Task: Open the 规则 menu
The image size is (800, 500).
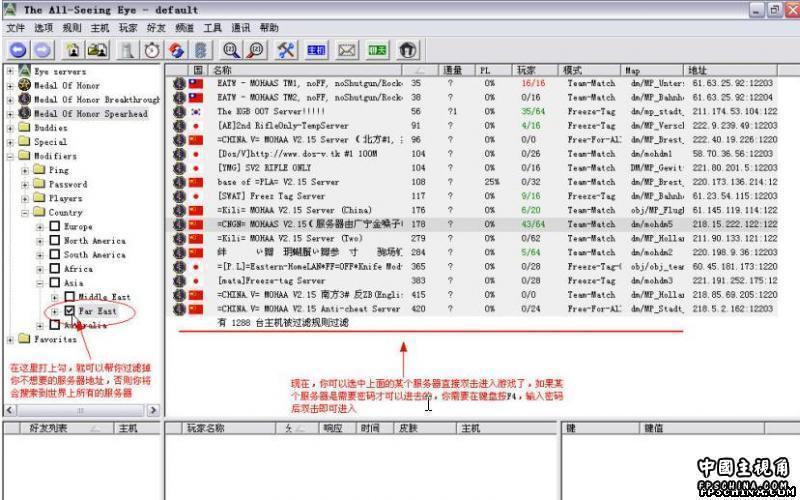Action: (x=71, y=28)
